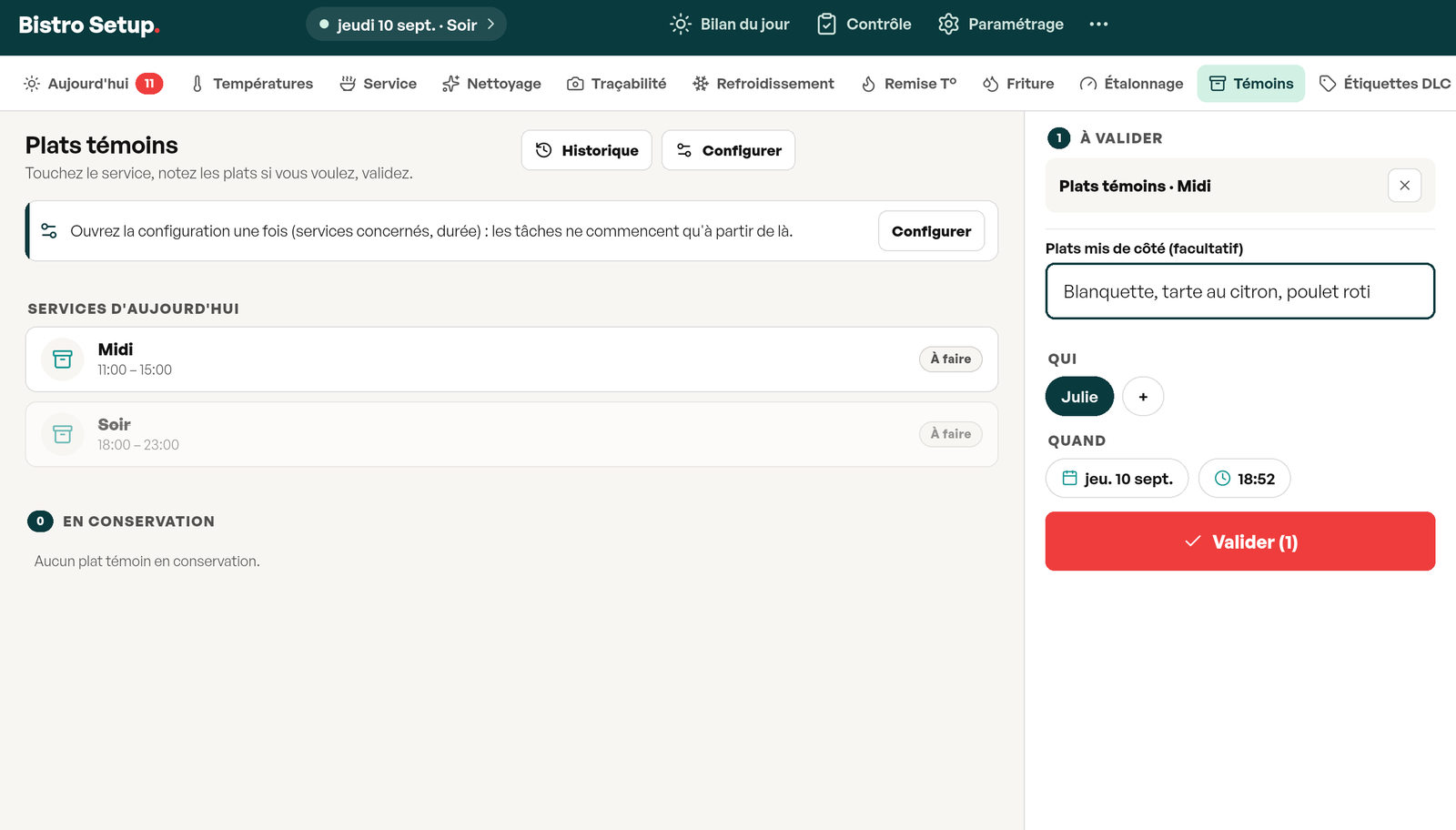Screen dimensions: 1456x830
Task: Click the box icon of the Midi service
Action: [63, 359]
